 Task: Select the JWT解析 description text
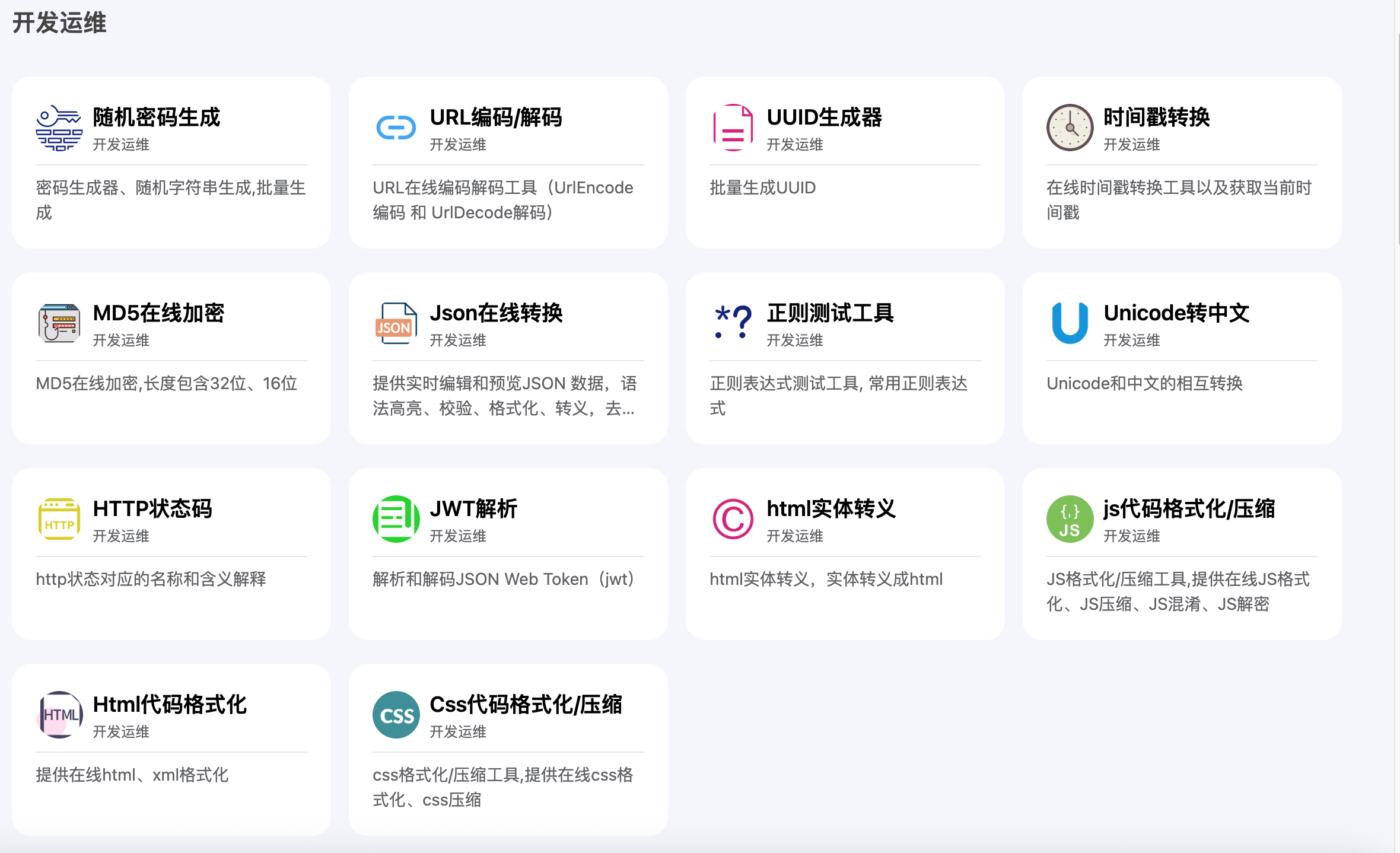[x=503, y=579]
